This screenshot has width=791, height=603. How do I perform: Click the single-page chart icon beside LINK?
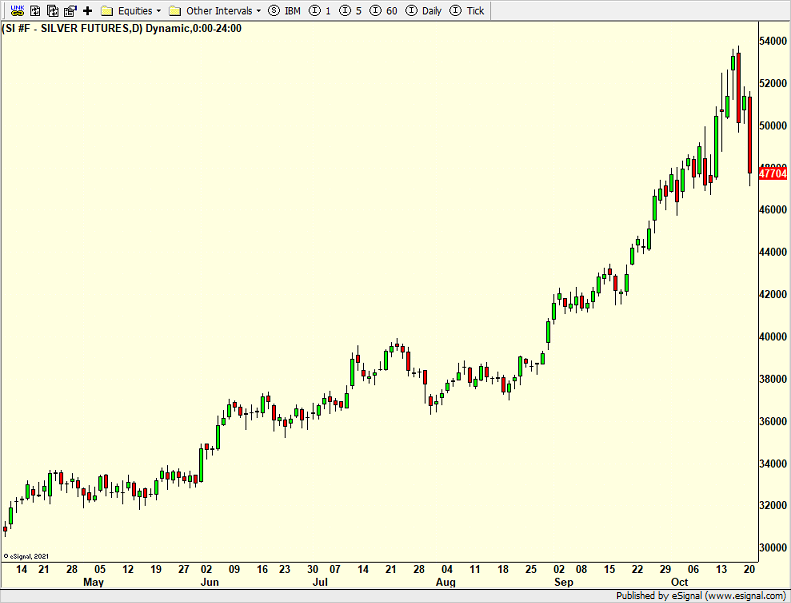click(34, 10)
